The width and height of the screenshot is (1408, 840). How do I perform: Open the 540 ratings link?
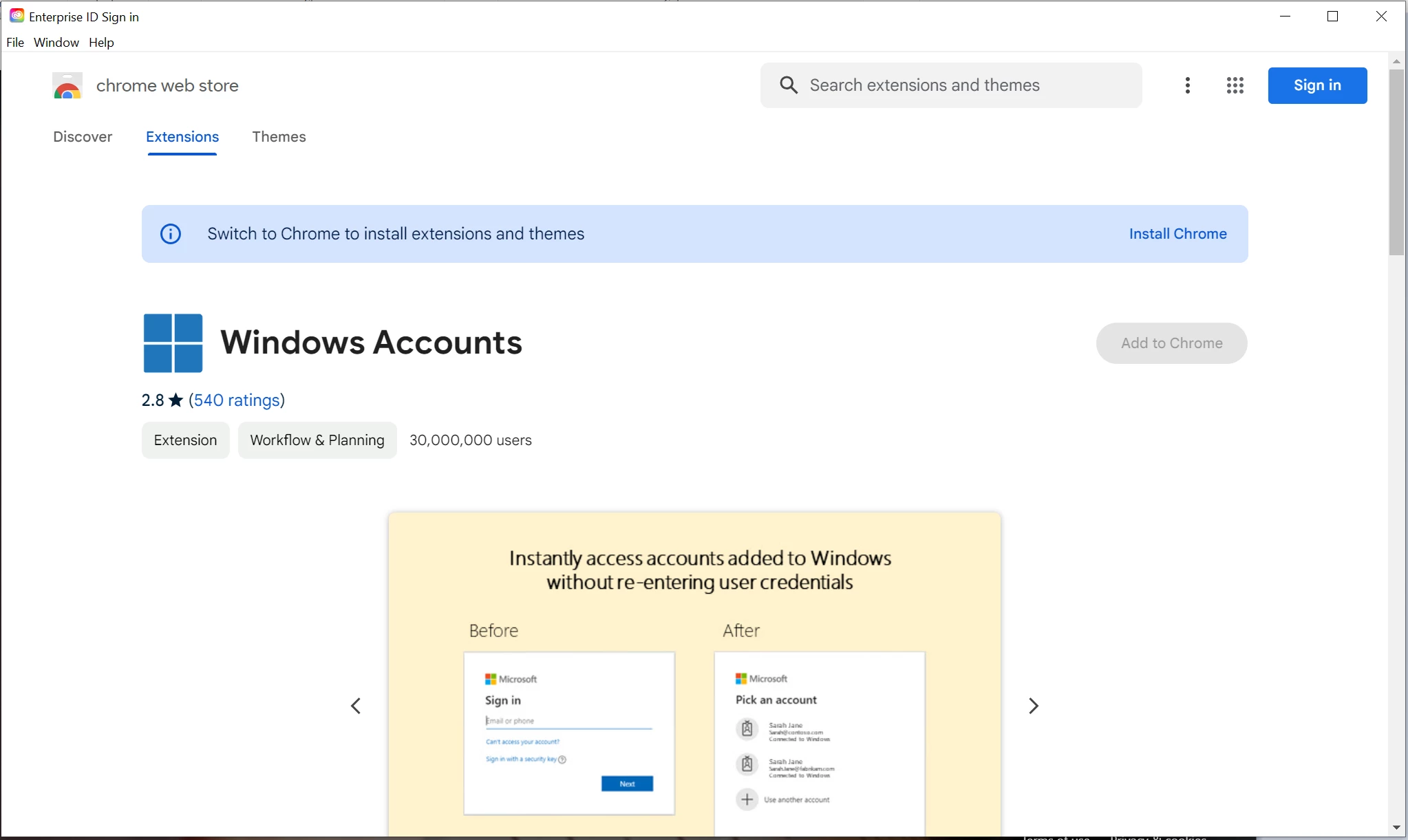click(237, 400)
